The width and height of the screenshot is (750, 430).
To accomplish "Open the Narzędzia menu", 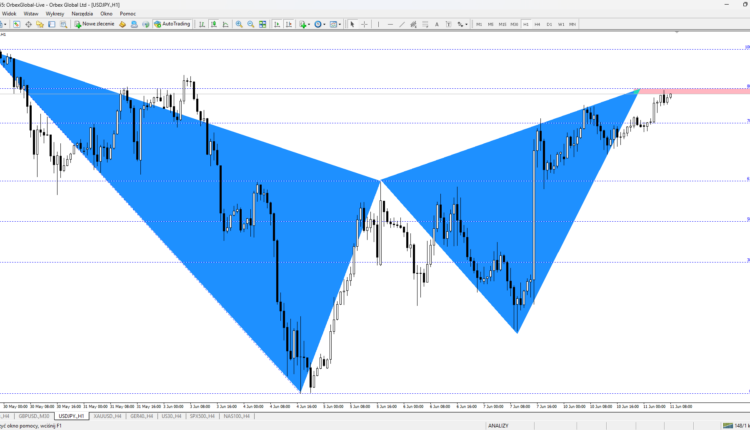I will (x=82, y=14).
